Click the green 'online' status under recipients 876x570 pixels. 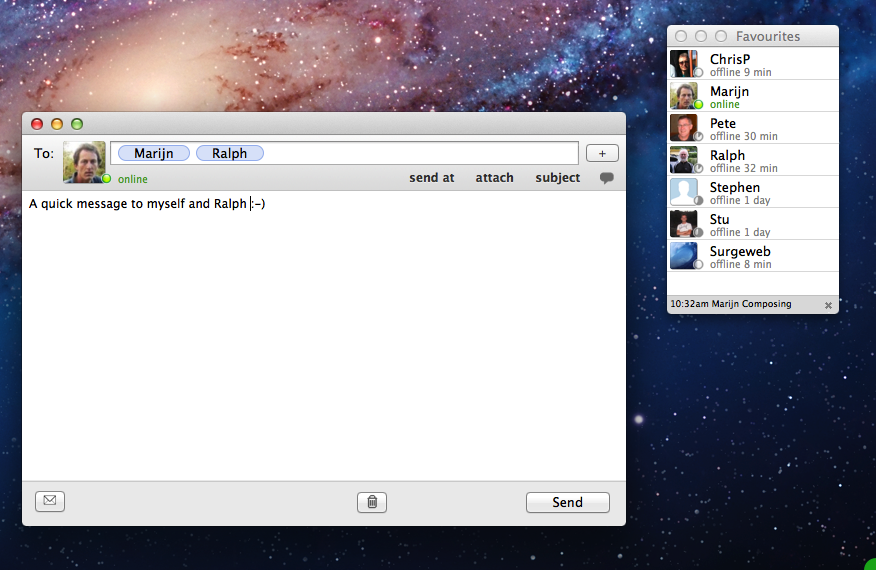pos(133,179)
